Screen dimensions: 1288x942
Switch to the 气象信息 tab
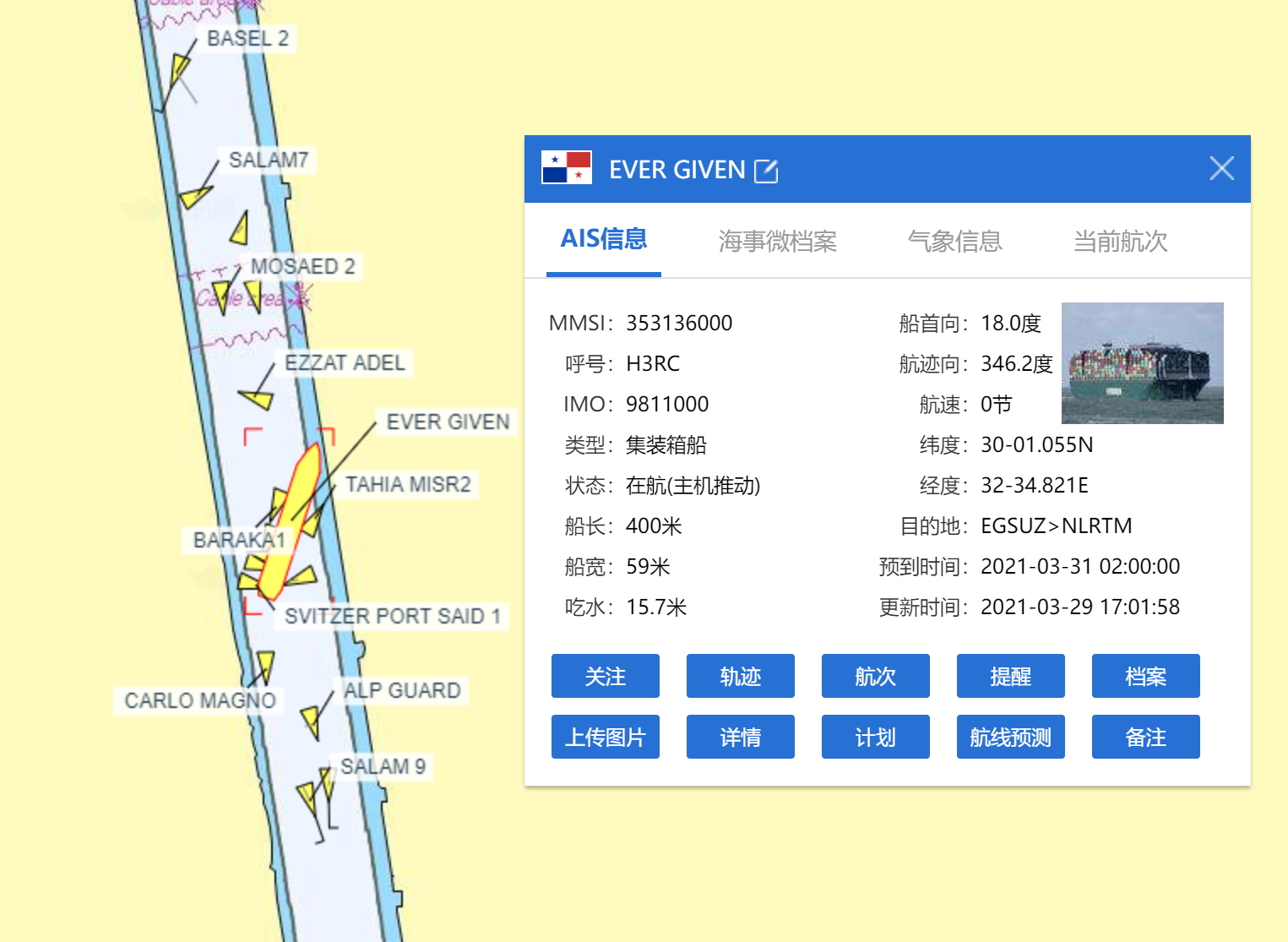coord(954,242)
